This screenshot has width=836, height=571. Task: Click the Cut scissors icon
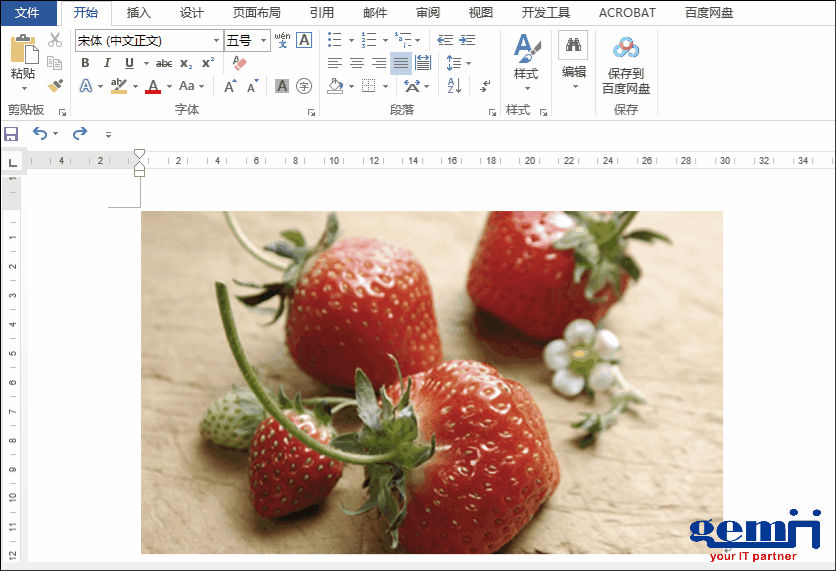point(55,40)
